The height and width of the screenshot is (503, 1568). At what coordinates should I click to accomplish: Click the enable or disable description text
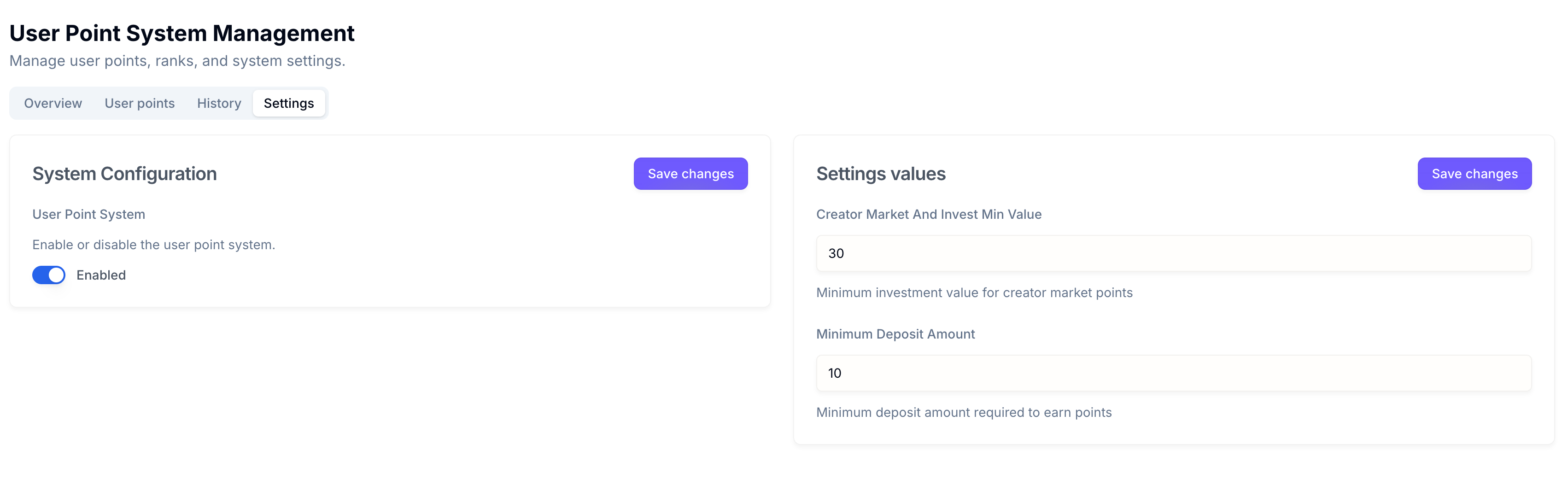[153, 245]
